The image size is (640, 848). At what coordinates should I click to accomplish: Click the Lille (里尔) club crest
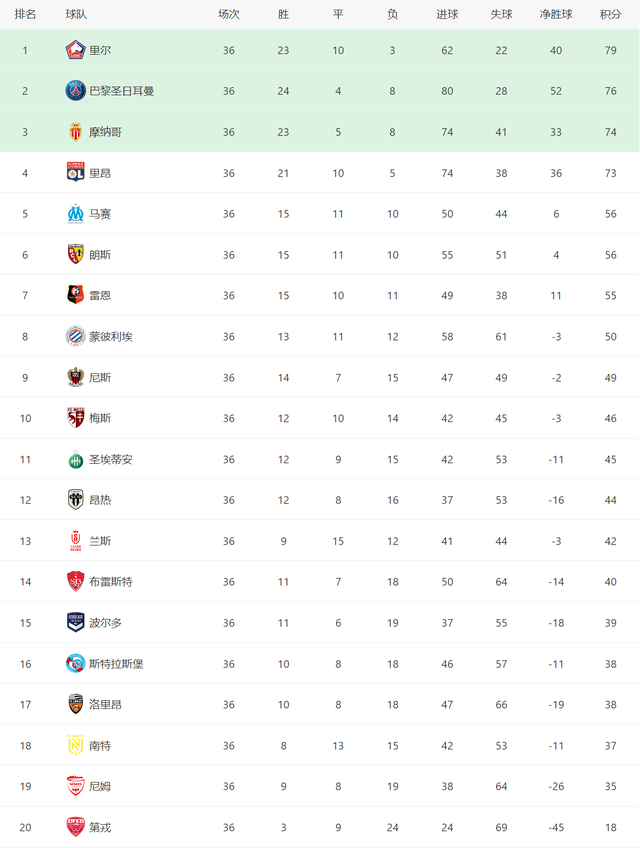75,50
